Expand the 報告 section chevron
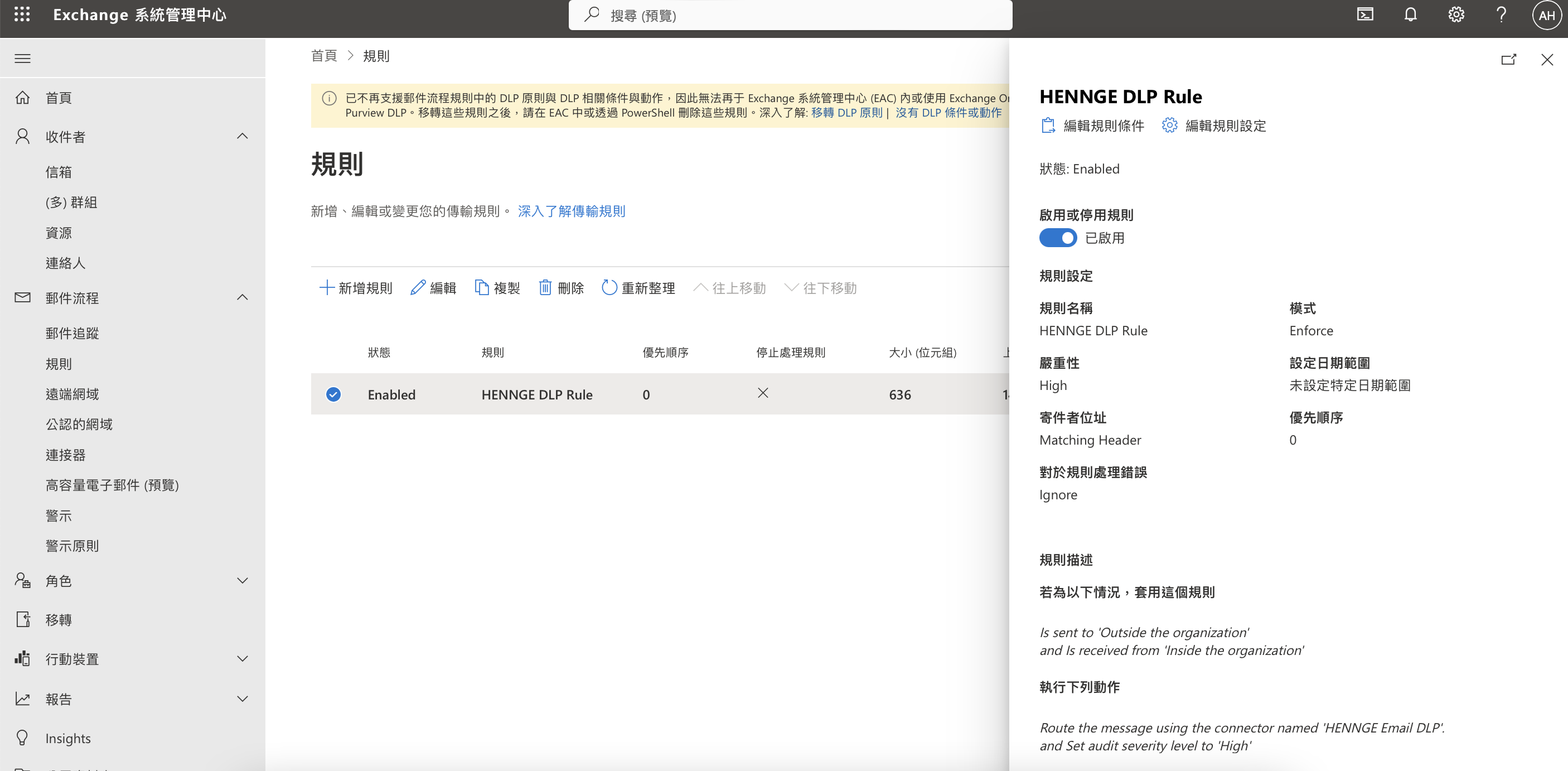 (x=242, y=698)
